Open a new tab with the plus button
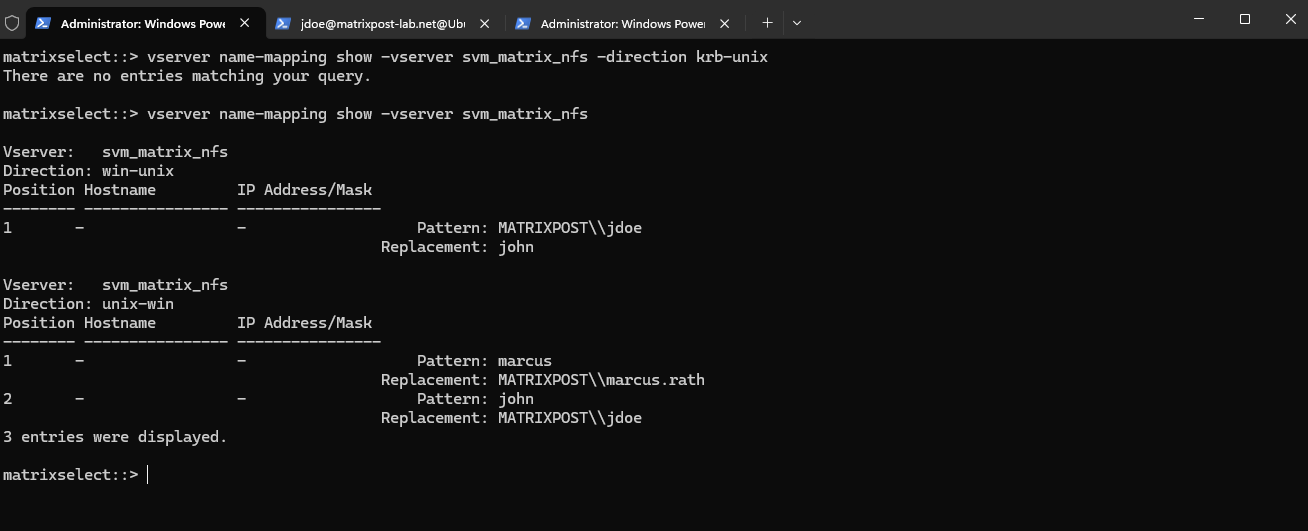 click(x=768, y=22)
